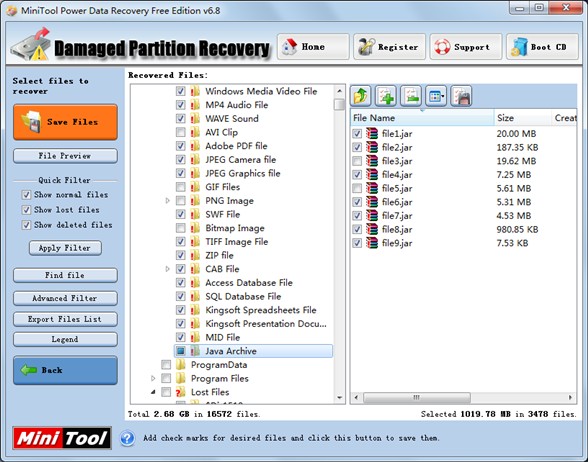
Task: Toggle the Java Archive checkbox
Action: (x=180, y=351)
